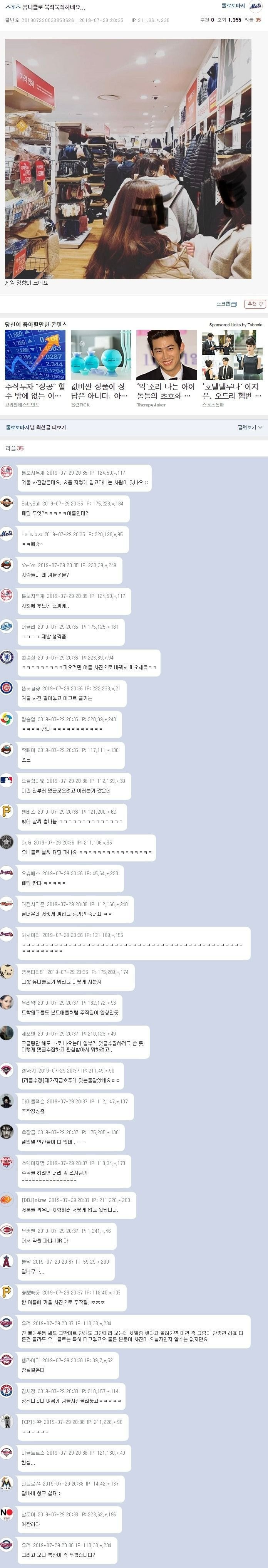Click the Mets team logo beside the author name
Screen dimensions: 268x1568
256,6
